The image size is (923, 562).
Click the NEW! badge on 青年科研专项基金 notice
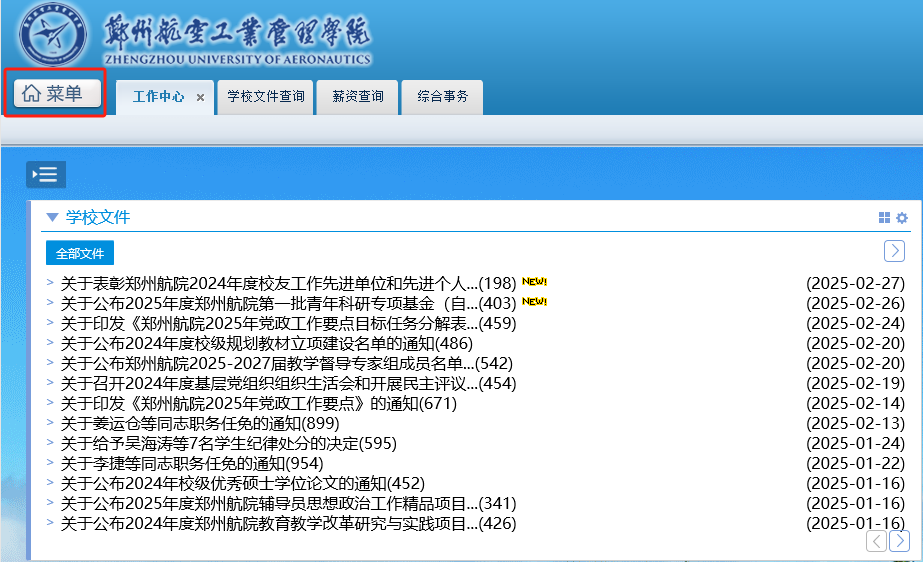[x=534, y=302]
